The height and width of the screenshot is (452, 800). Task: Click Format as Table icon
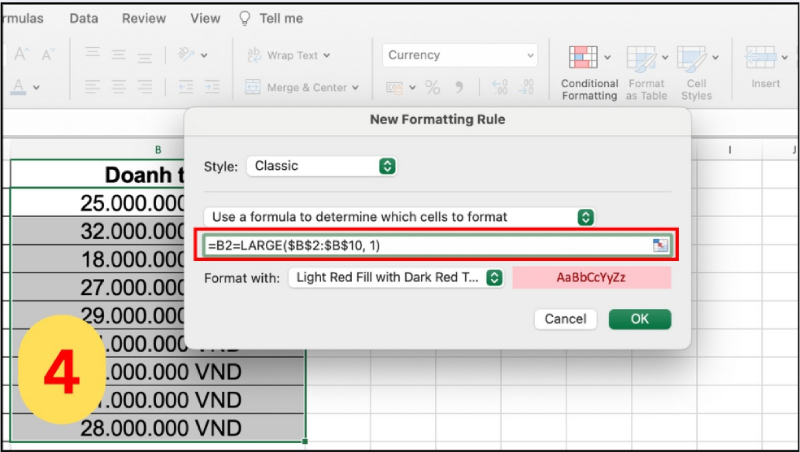point(641,57)
